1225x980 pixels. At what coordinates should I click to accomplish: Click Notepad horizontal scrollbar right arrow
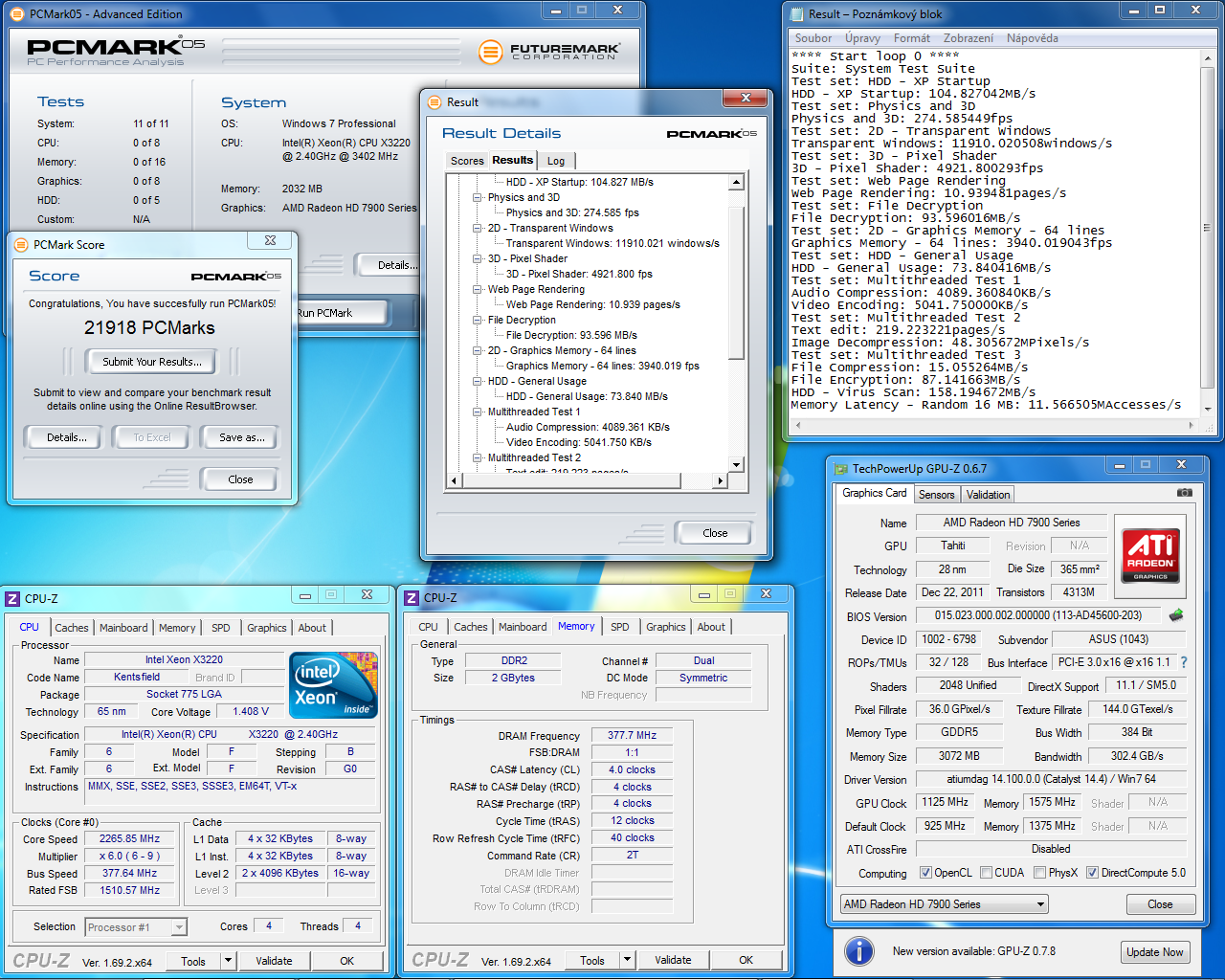pyautogui.click(x=1192, y=425)
